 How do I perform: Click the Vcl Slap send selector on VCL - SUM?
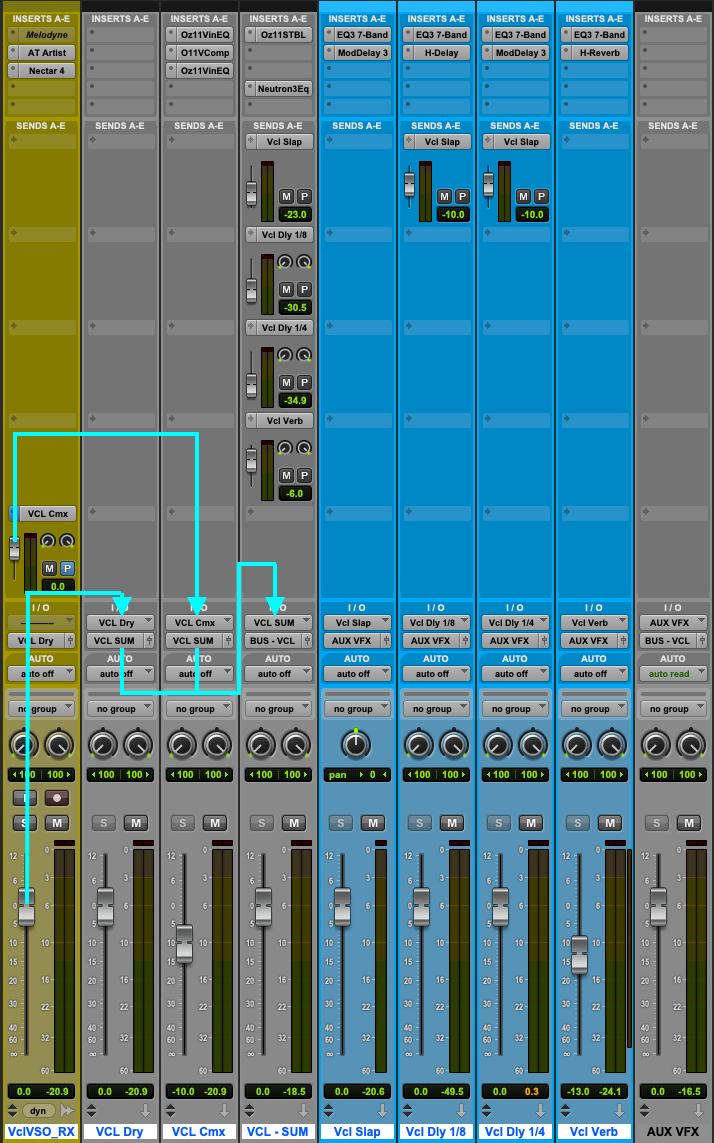pos(284,142)
